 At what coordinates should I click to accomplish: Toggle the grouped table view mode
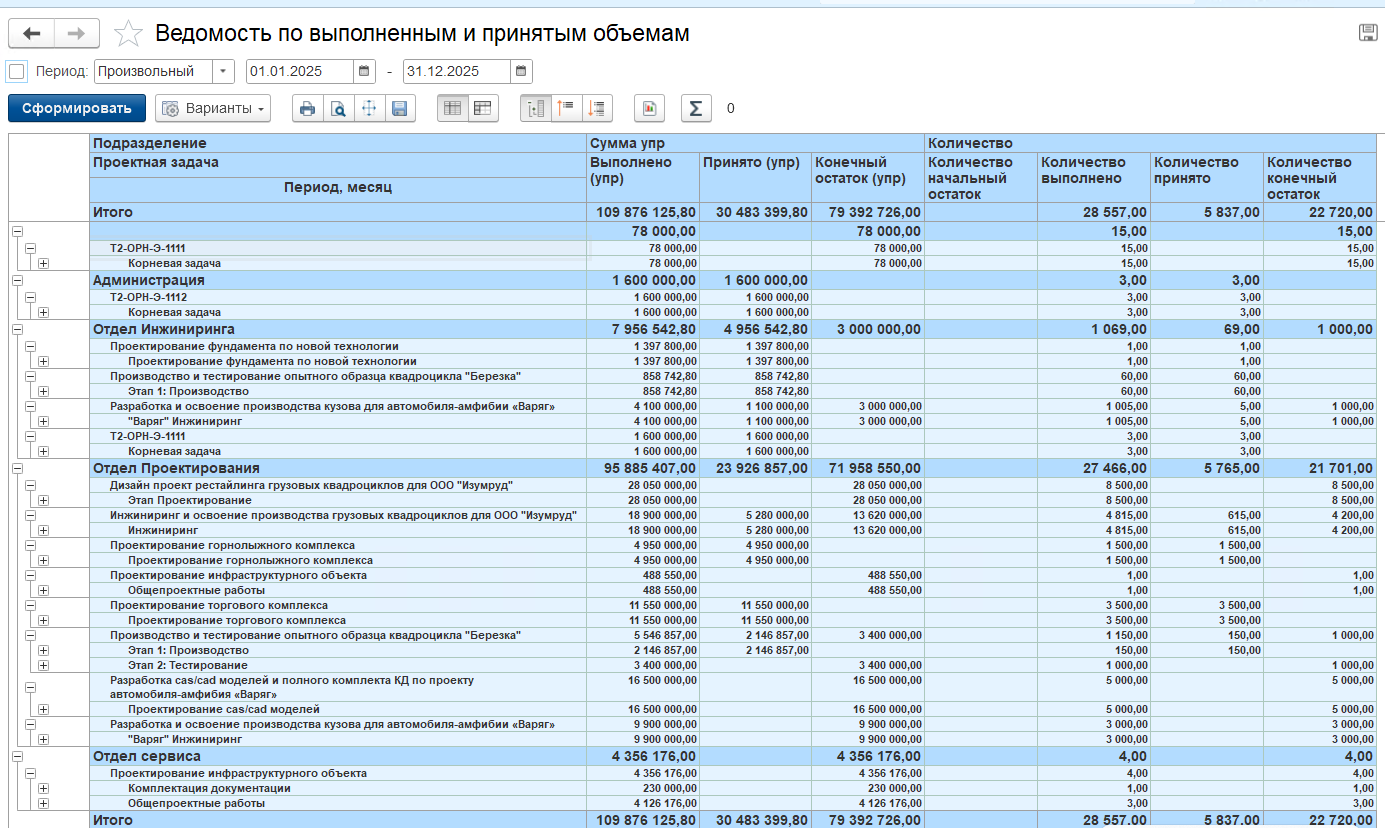click(x=484, y=108)
